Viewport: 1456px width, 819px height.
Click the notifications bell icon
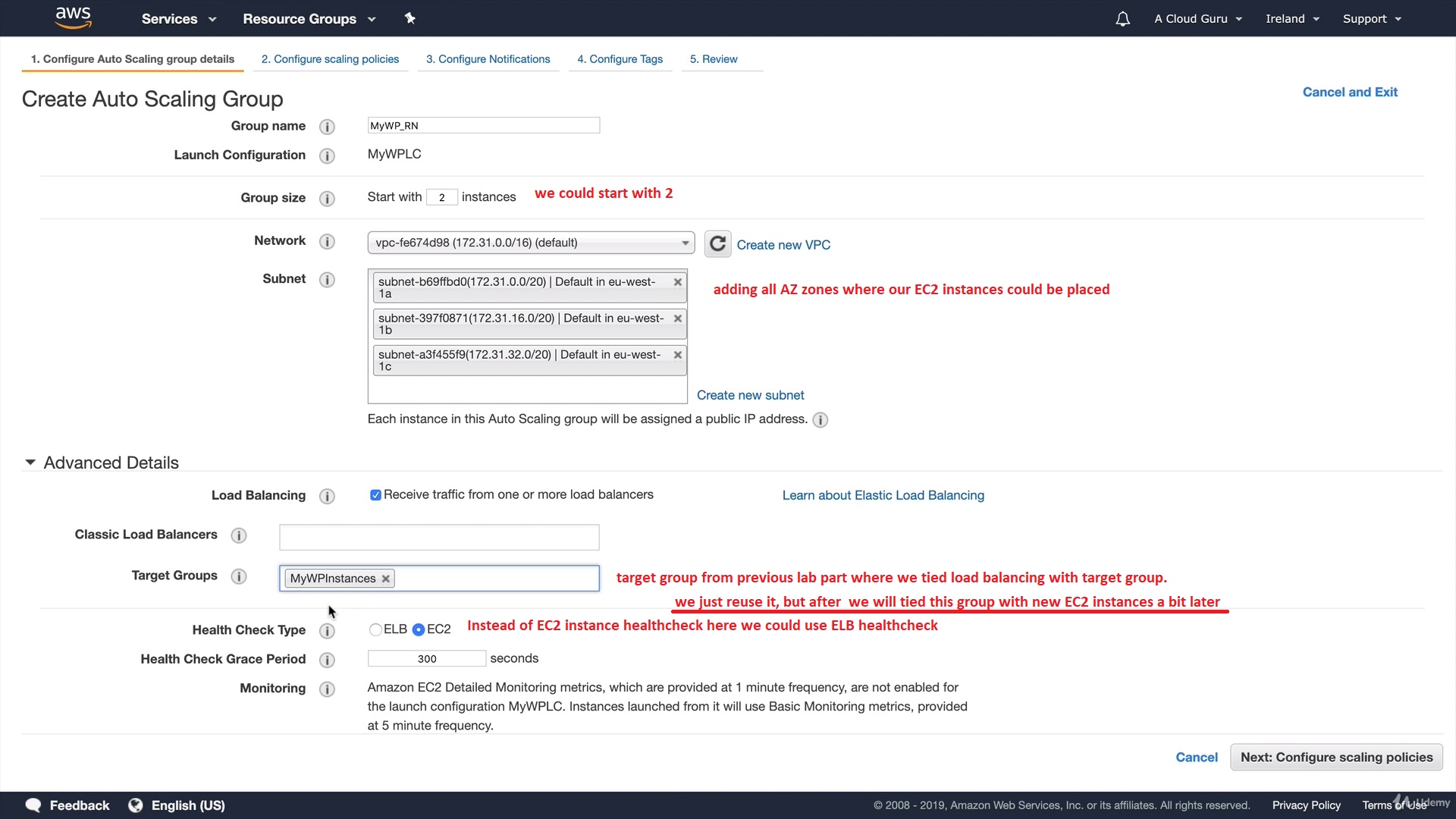pos(1122,19)
